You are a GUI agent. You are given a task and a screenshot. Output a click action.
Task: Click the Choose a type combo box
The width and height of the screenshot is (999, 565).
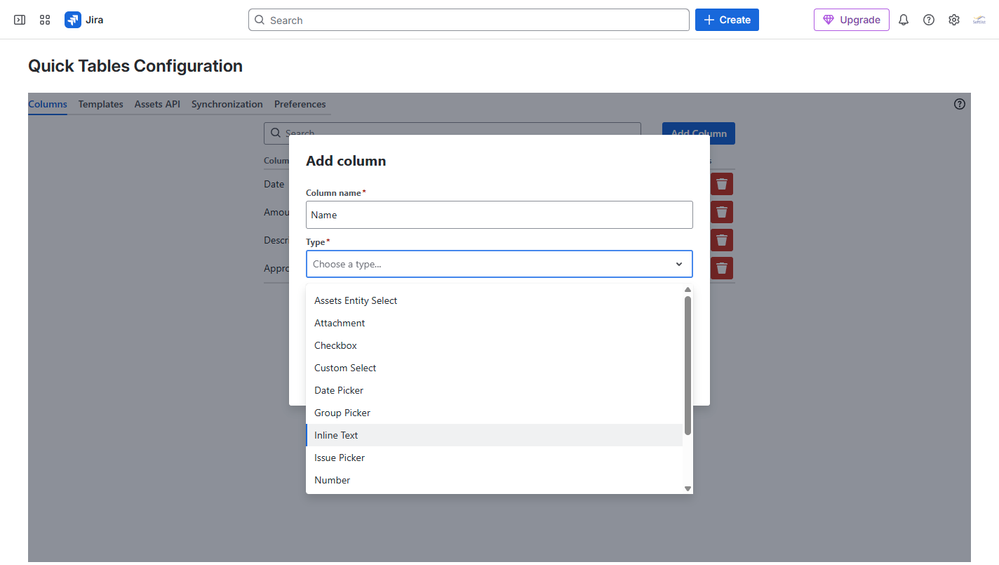(x=499, y=264)
